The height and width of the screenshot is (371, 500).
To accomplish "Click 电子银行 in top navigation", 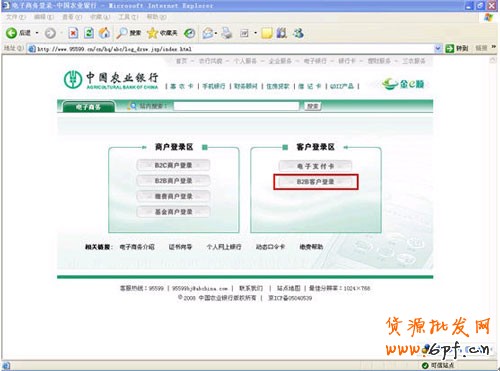I will (315, 61).
